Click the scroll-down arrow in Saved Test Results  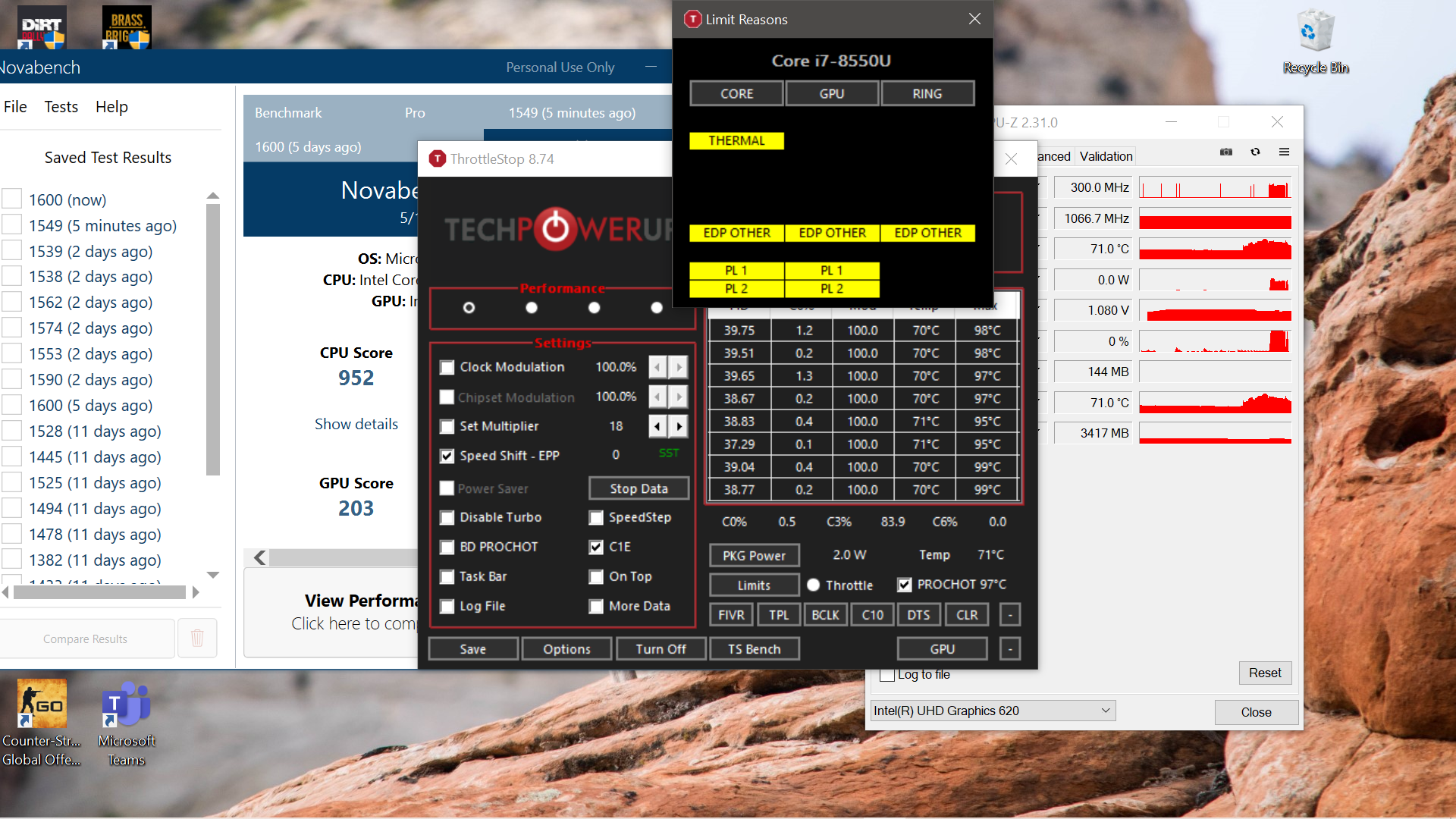[213, 575]
